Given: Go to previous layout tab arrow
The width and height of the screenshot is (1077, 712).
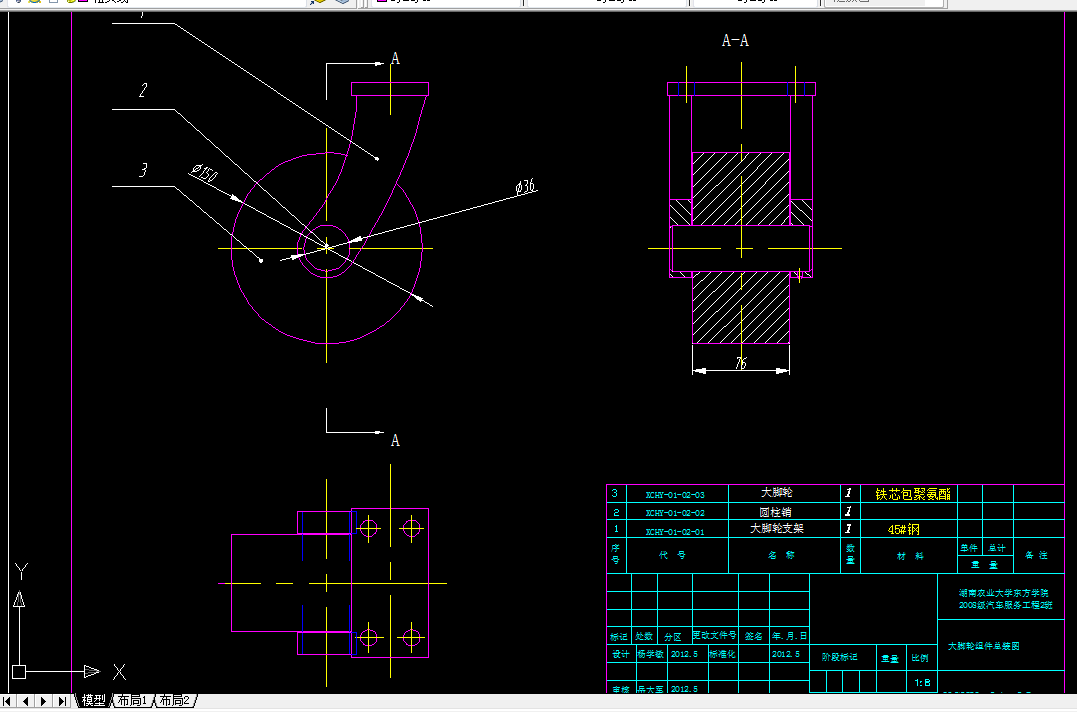Looking at the screenshot, I should (x=26, y=701).
